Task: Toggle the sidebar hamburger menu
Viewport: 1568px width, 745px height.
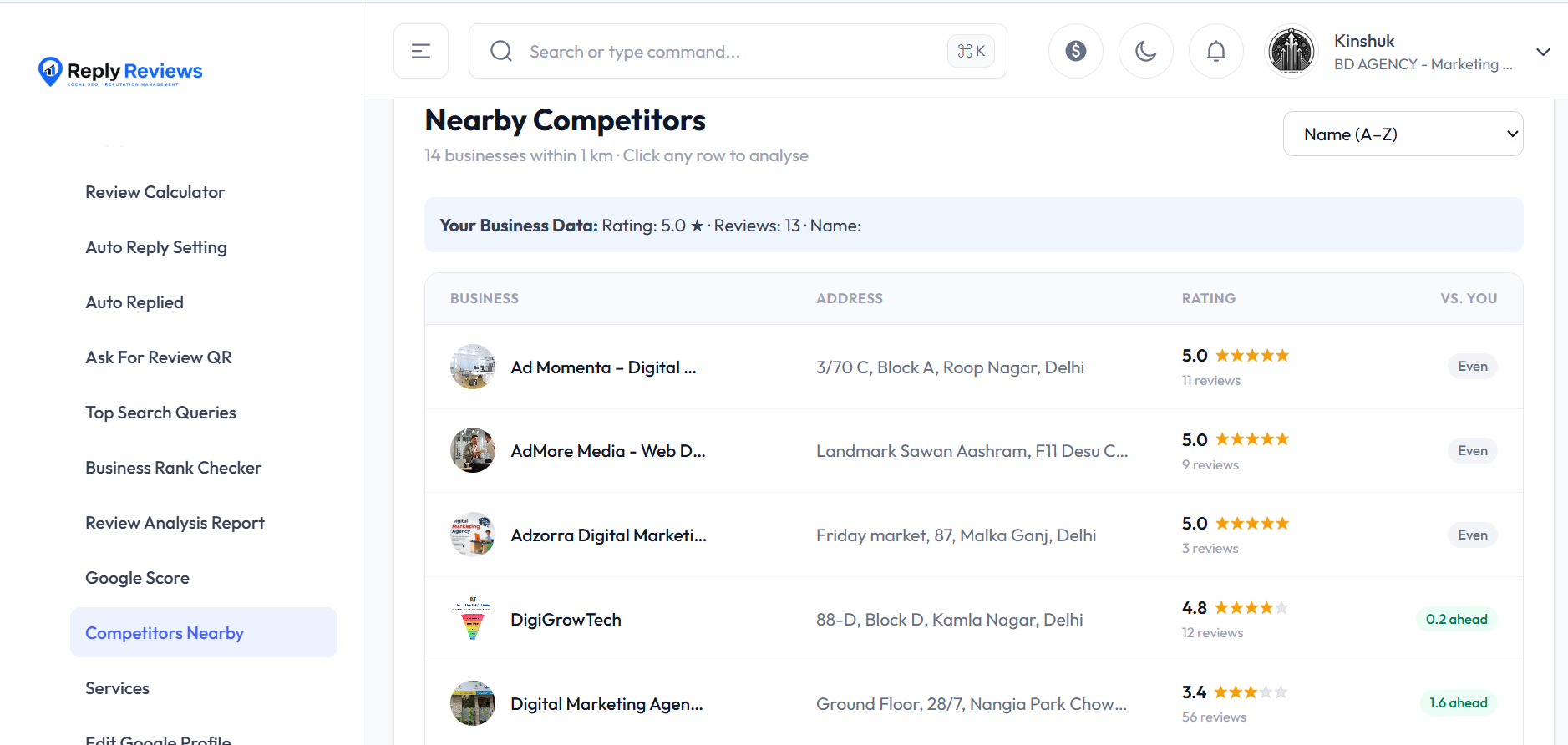Action: click(x=421, y=51)
